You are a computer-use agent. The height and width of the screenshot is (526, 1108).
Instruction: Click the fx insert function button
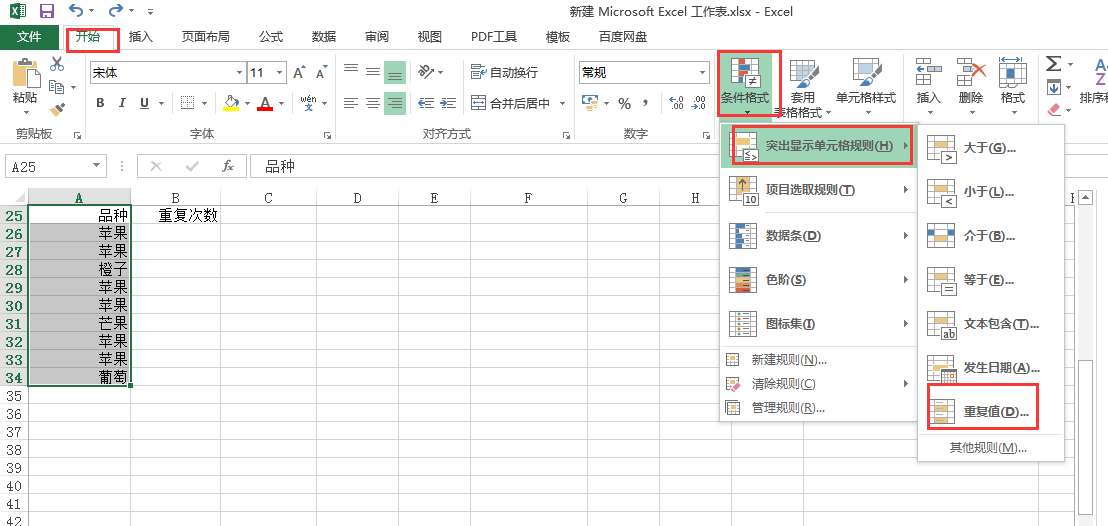click(228, 166)
